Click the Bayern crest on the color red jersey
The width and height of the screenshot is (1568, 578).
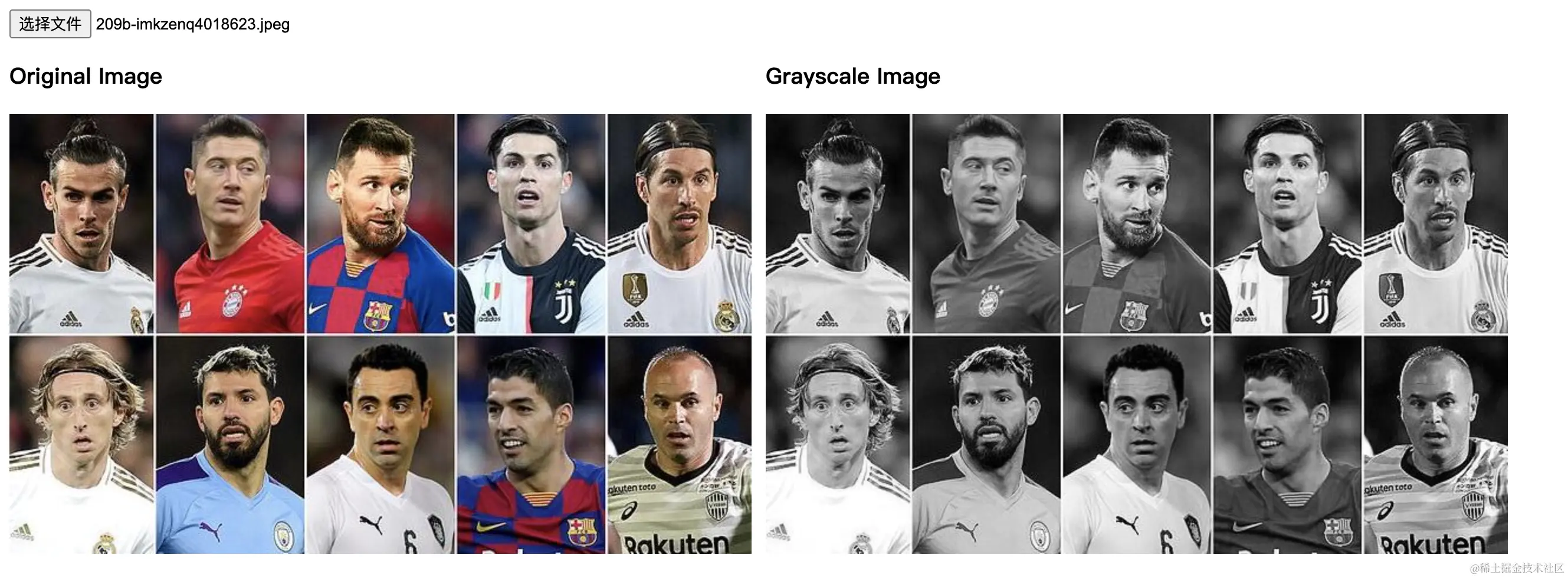coord(232,303)
